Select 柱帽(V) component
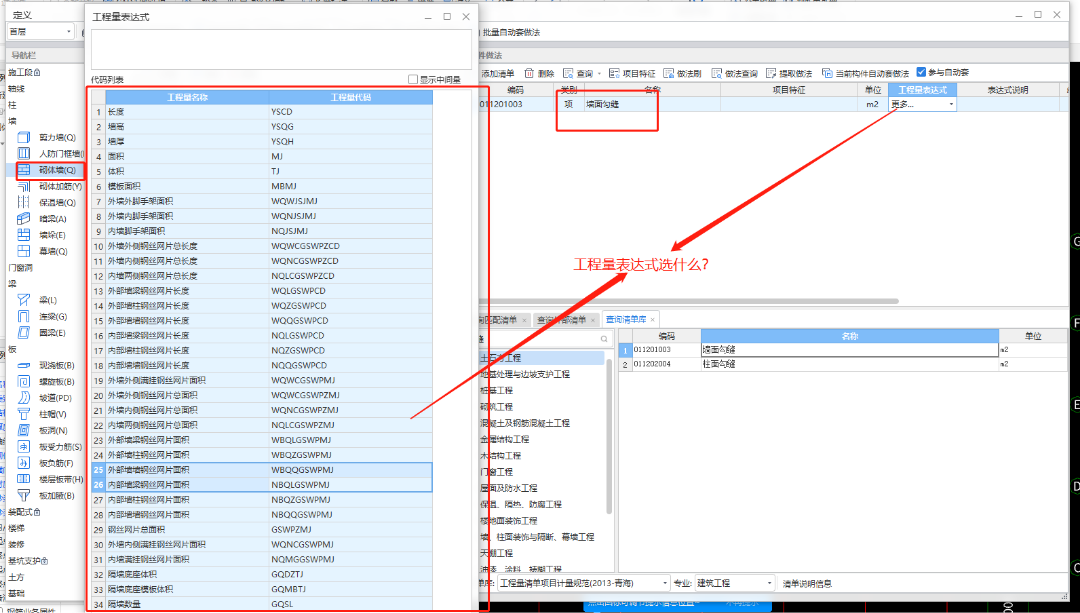The width and height of the screenshot is (1080, 613). (x=52, y=415)
